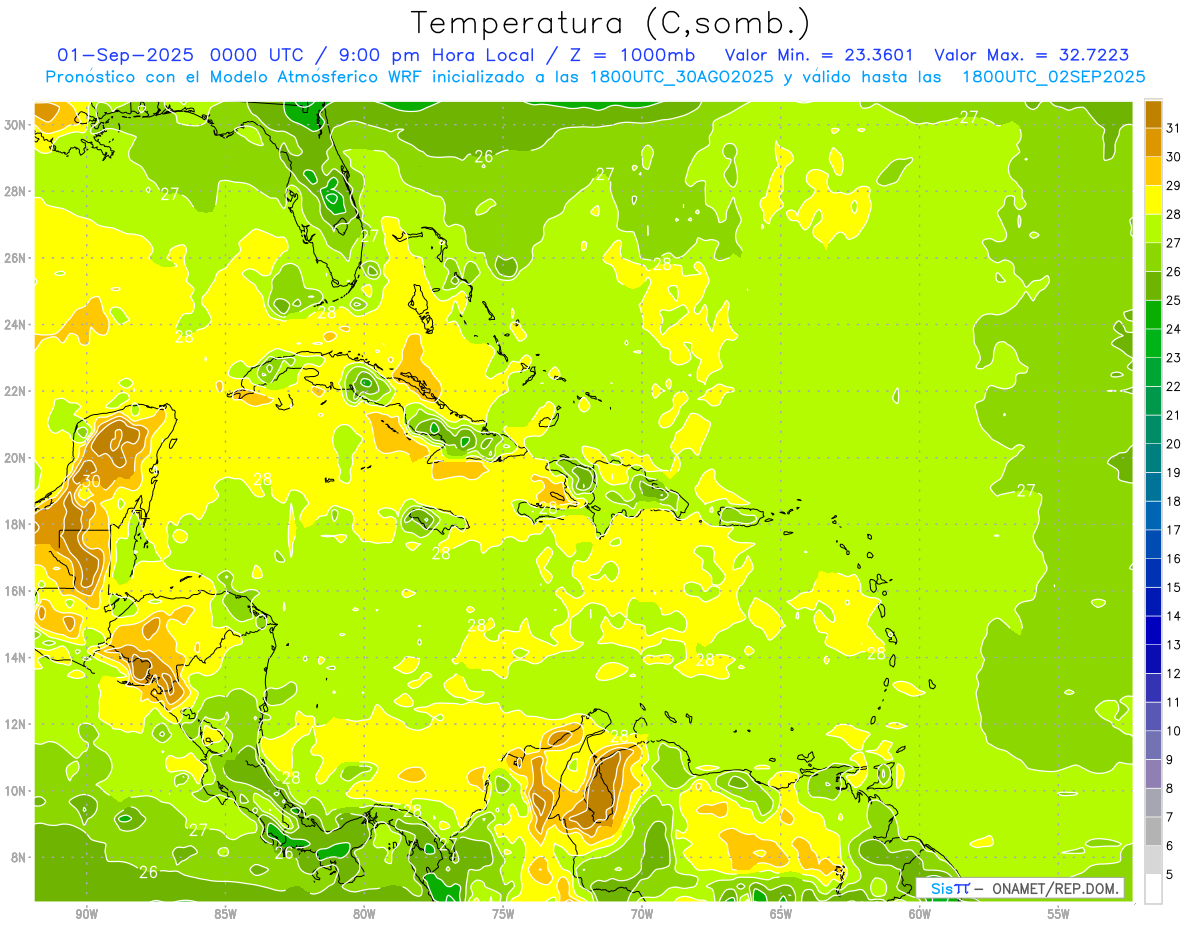Image resolution: width=1200 pixels, height=927 pixels.
Task: Click the "31" color scale label
Action: coord(1174,128)
